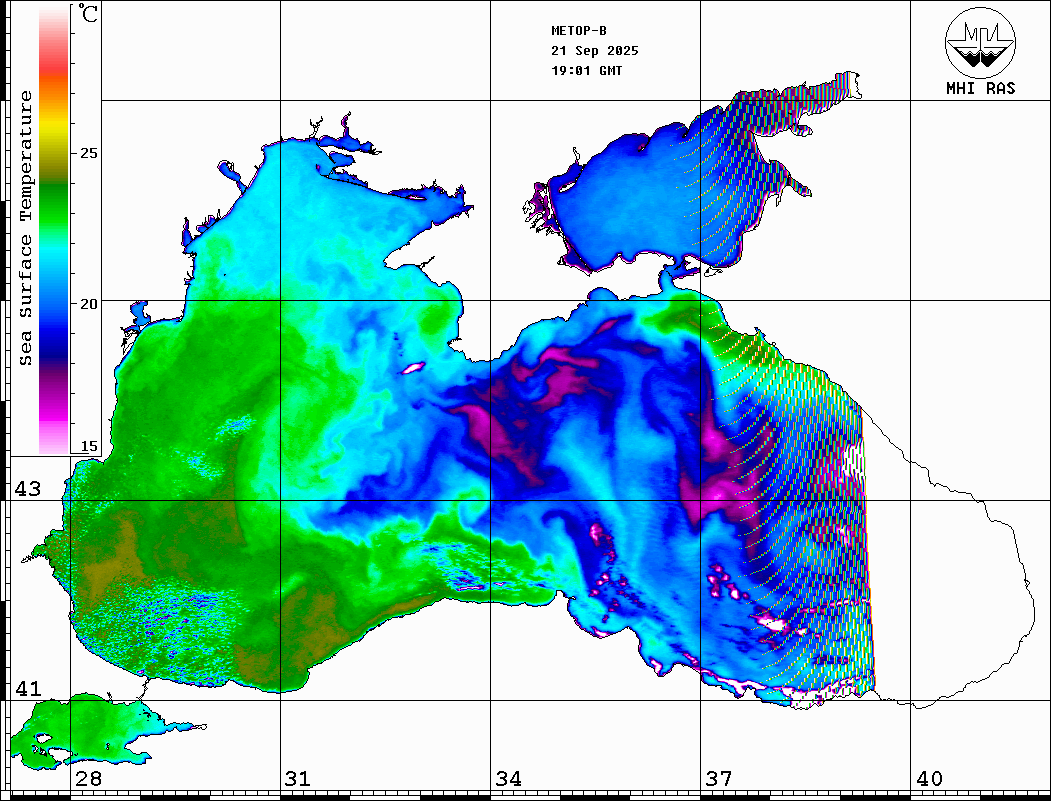Click the °C unit label above the scale
This screenshot has width=1051, height=801.
click(89, 15)
